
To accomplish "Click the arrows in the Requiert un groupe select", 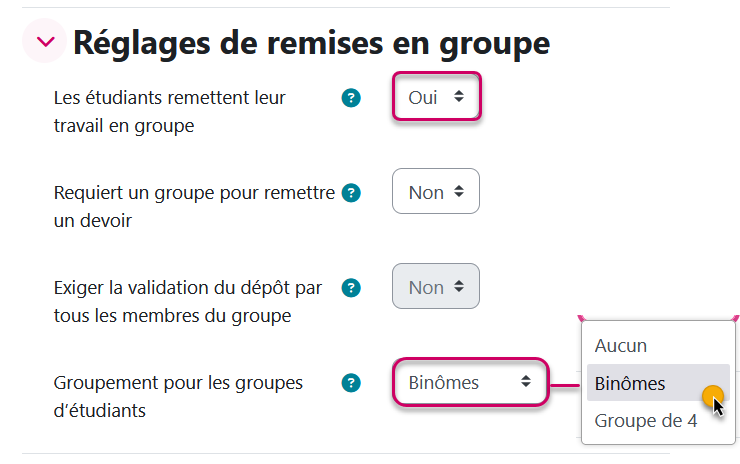I will [x=459, y=192].
